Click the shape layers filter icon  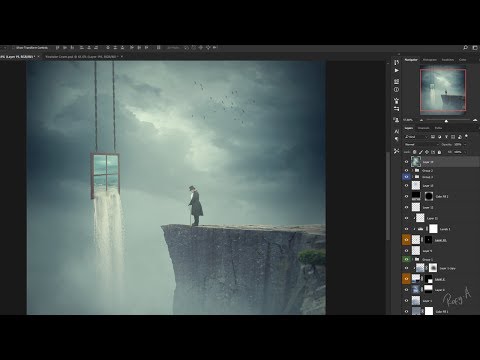tap(453, 137)
